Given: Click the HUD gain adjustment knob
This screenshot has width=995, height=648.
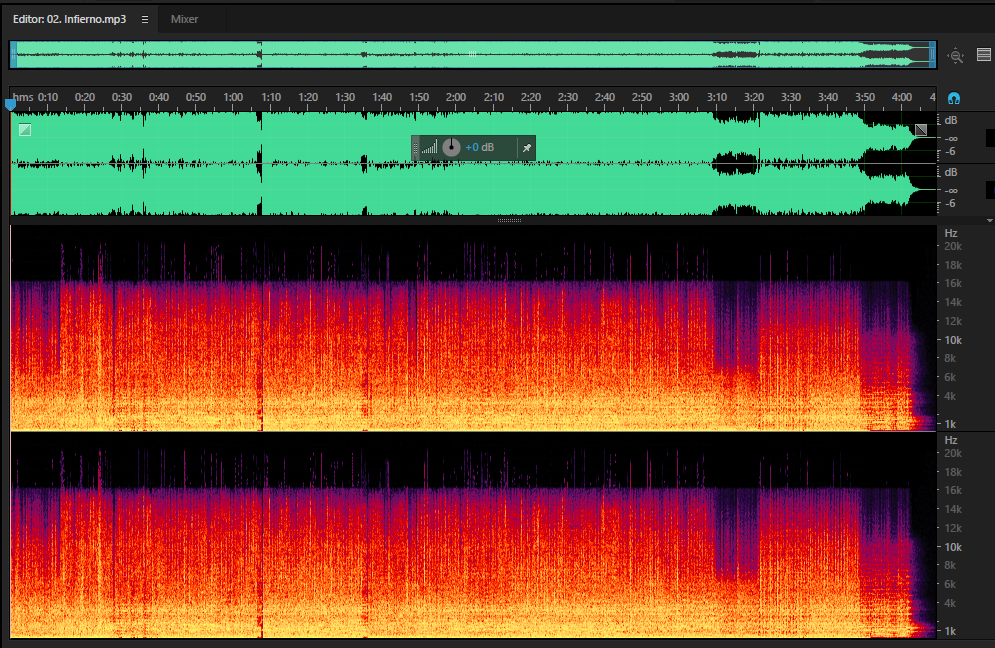Looking at the screenshot, I should 451,147.
